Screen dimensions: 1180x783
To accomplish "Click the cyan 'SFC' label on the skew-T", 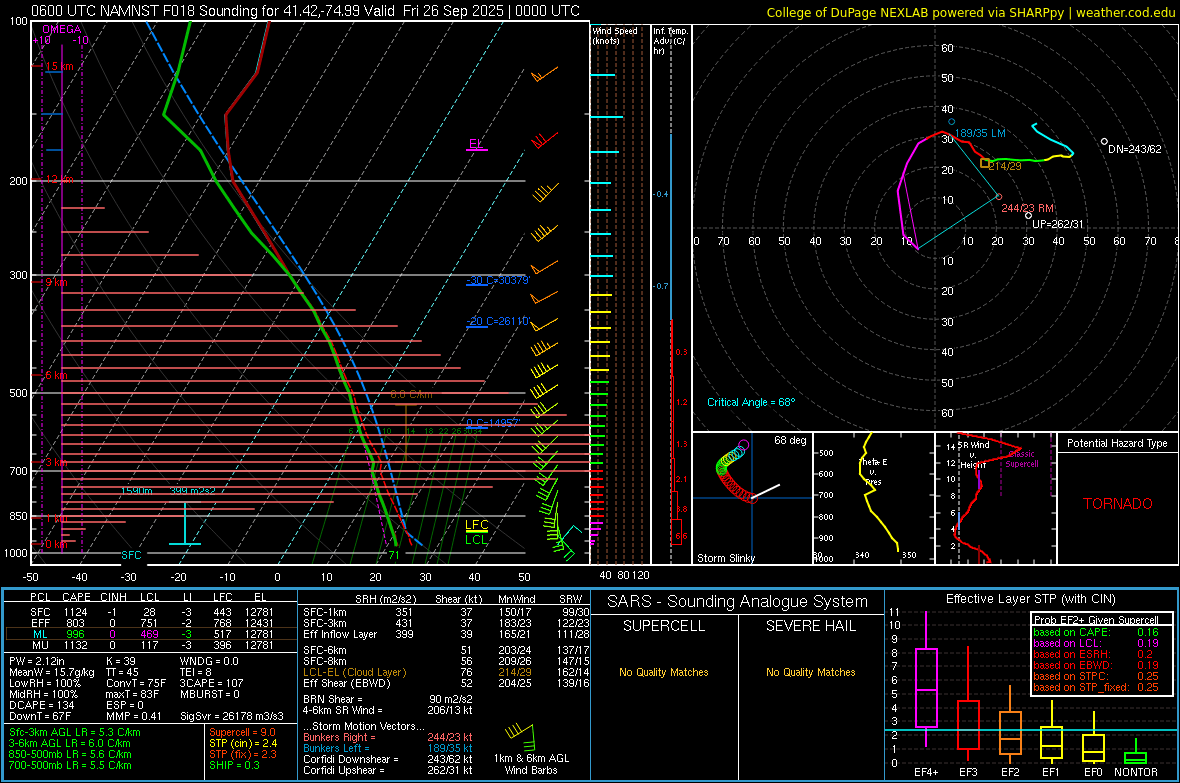I will [x=131, y=555].
